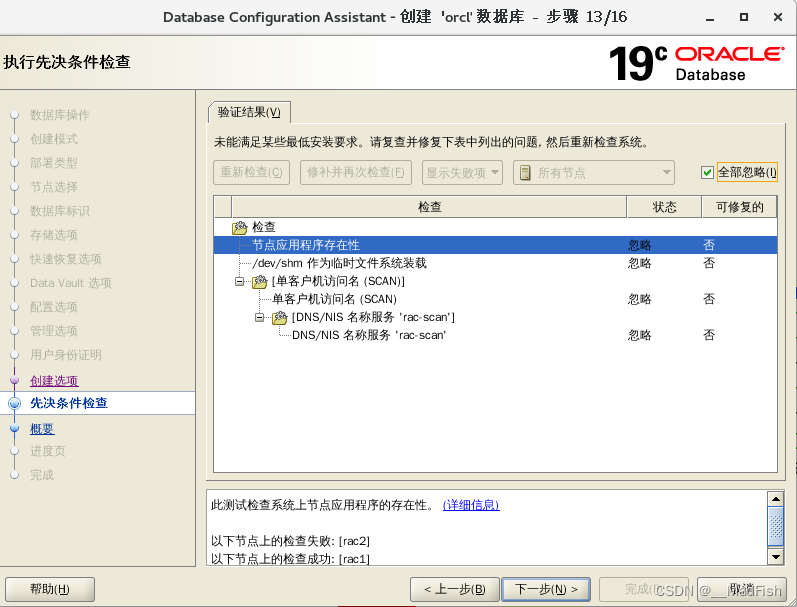This screenshot has width=797, height=607.
Task: Click the disabled 完成 button
Action: click(x=643, y=589)
